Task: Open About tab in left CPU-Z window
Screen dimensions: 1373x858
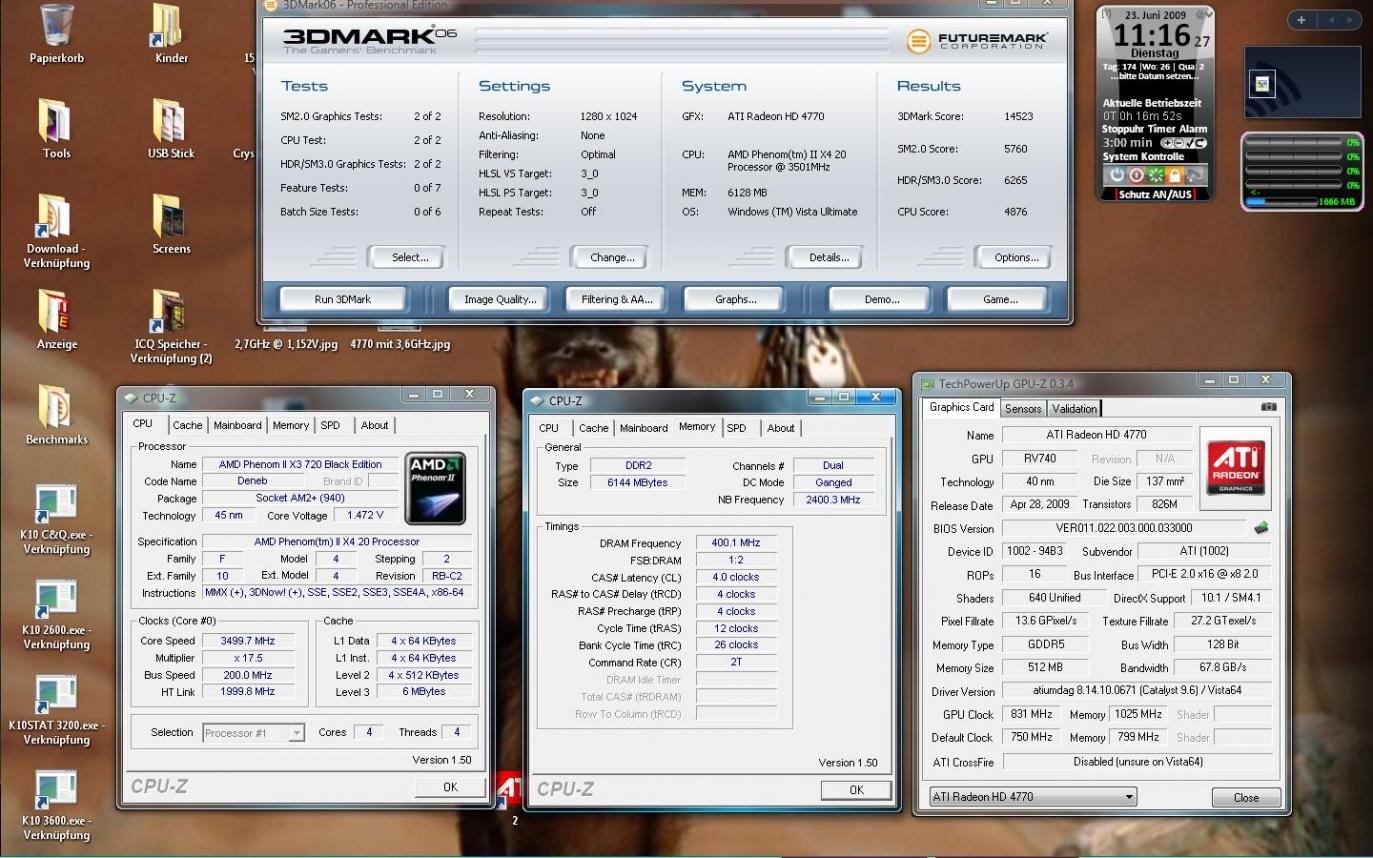Action: coord(375,425)
